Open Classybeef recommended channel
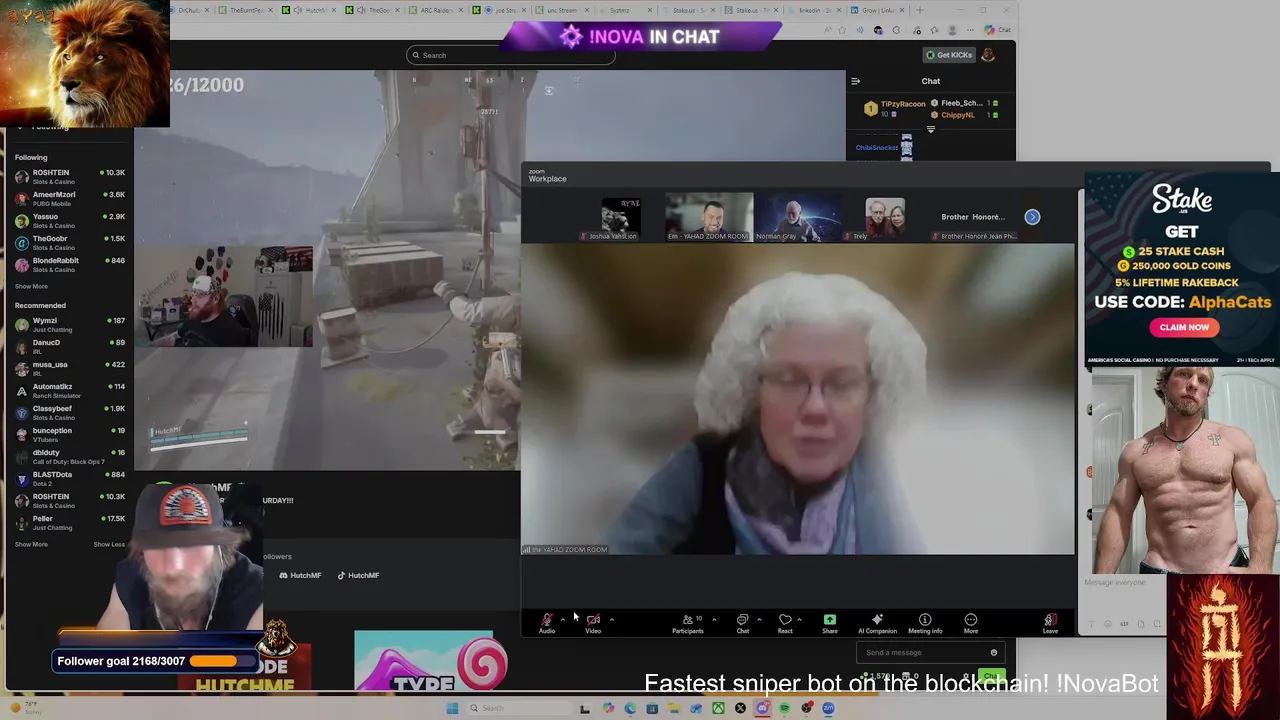The width and height of the screenshot is (1280, 720). click(x=69, y=412)
